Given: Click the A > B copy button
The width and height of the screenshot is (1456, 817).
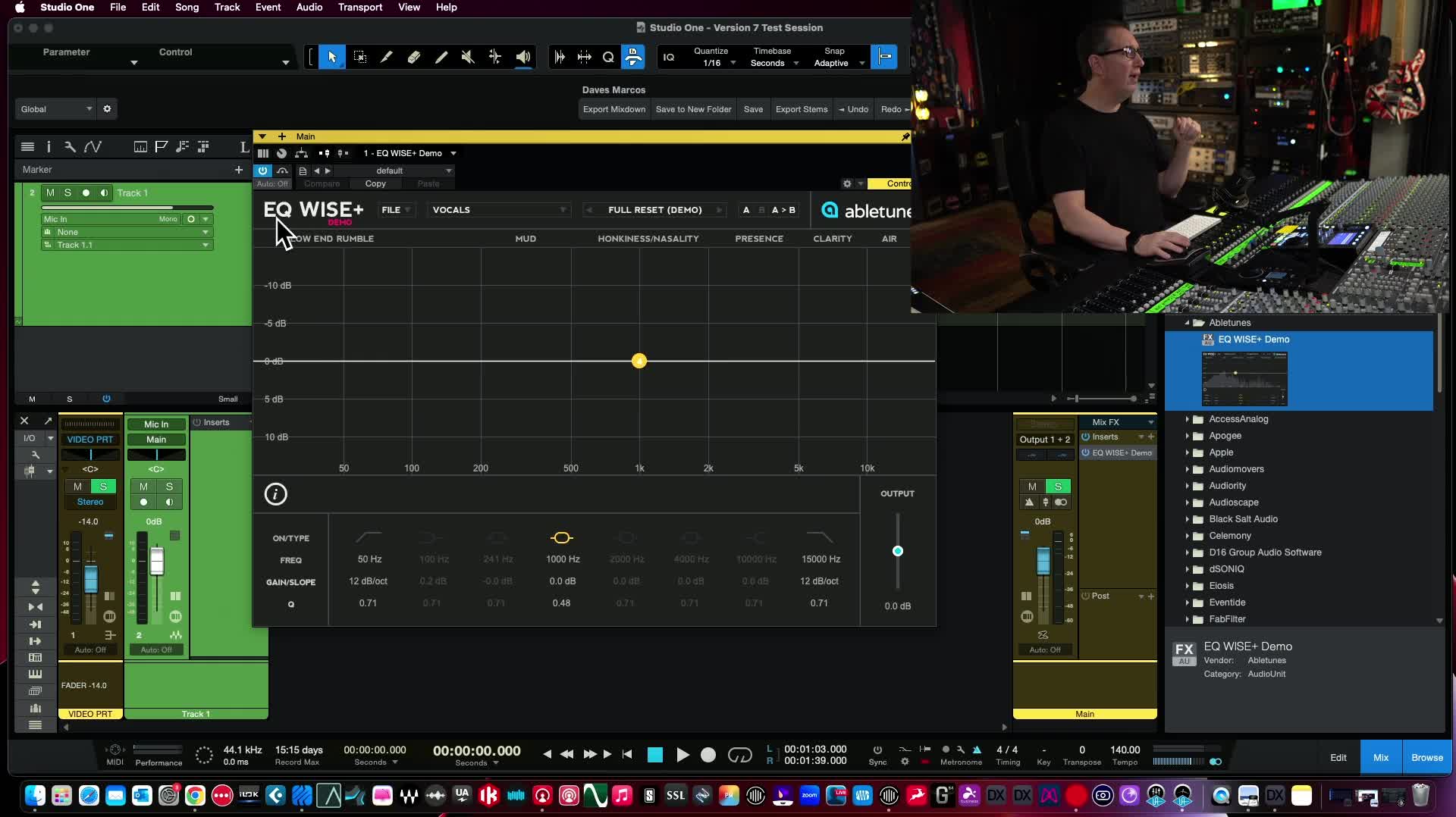Looking at the screenshot, I should 783,210.
